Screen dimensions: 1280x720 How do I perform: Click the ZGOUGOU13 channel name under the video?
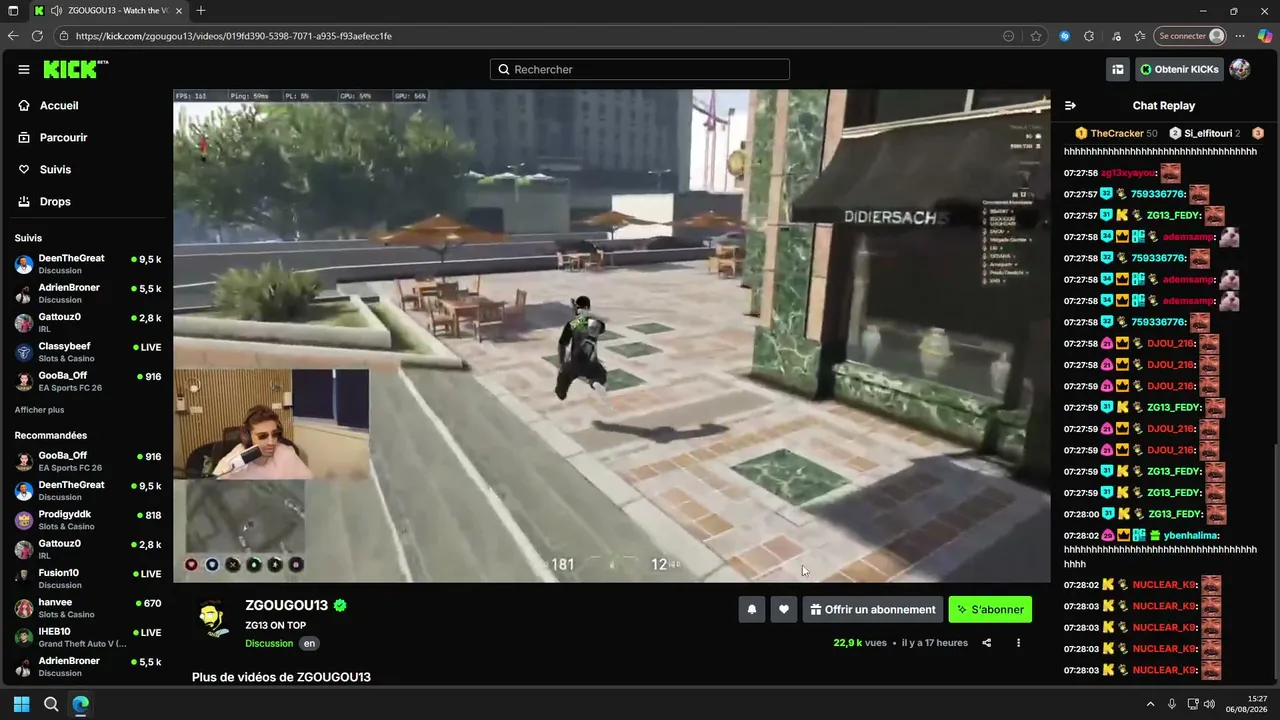coord(287,606)
